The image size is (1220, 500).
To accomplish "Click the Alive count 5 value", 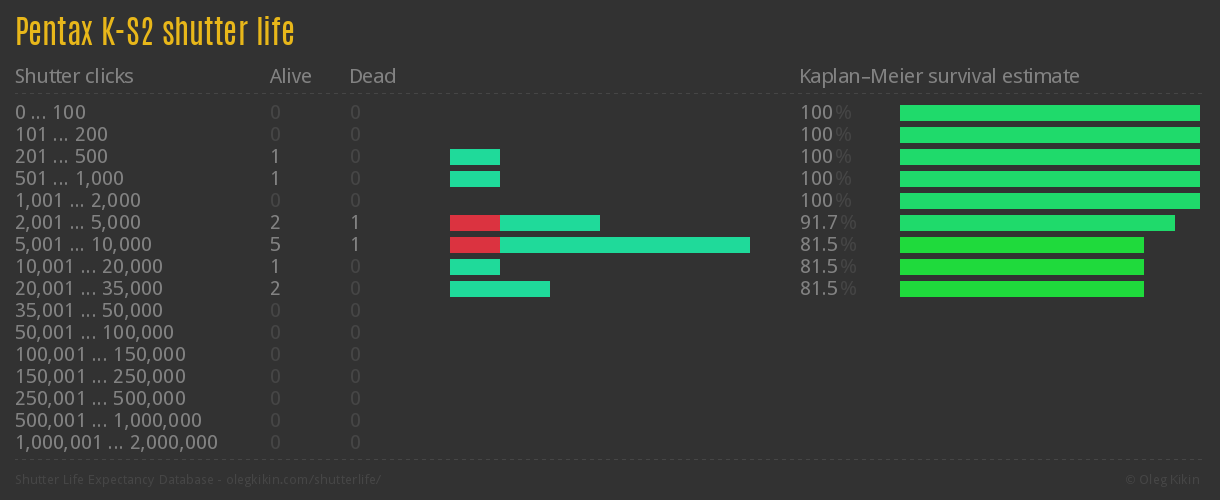I will pos(275,245).
